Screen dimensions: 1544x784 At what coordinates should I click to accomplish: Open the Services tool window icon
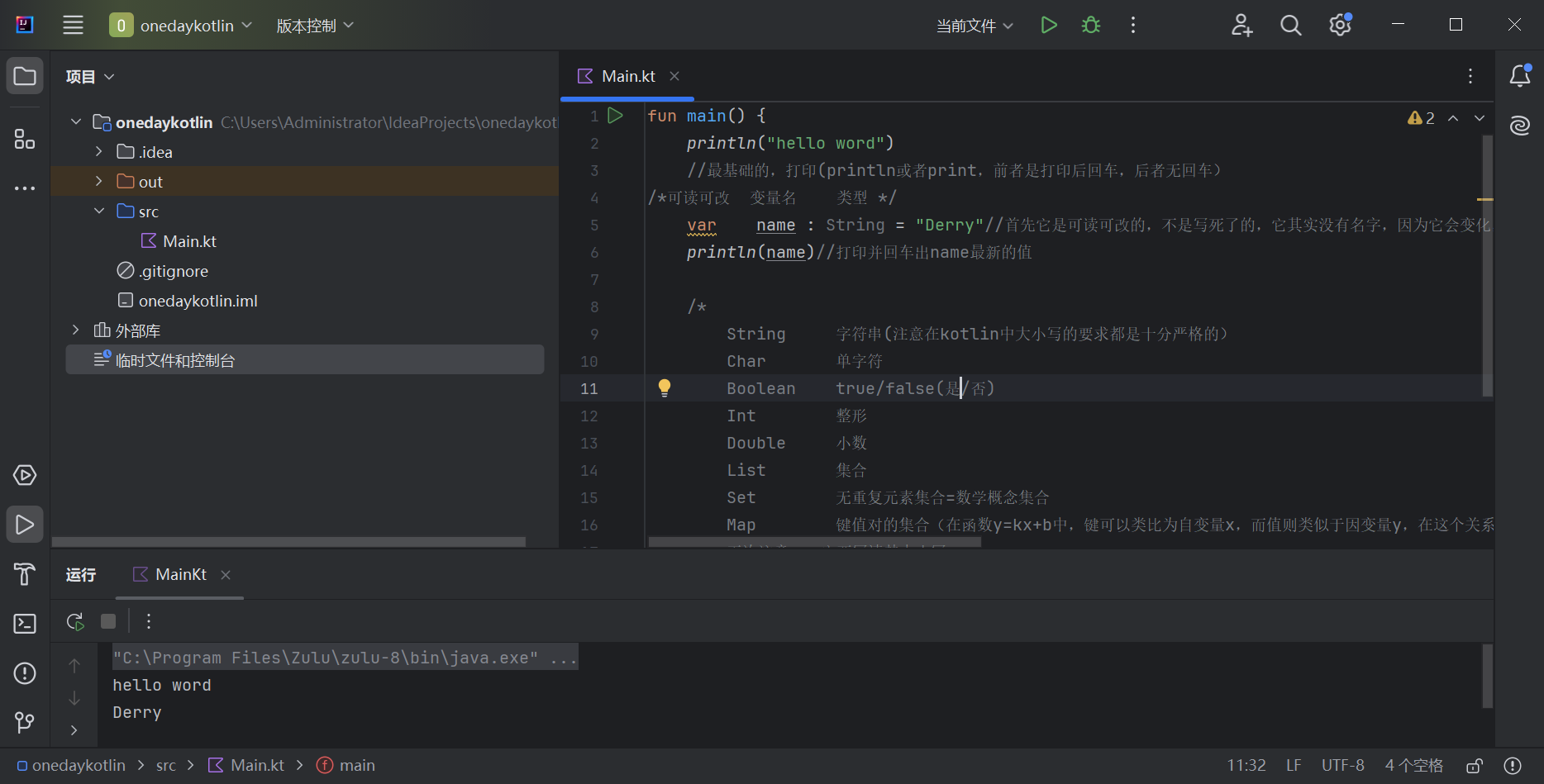coord(25,476)
